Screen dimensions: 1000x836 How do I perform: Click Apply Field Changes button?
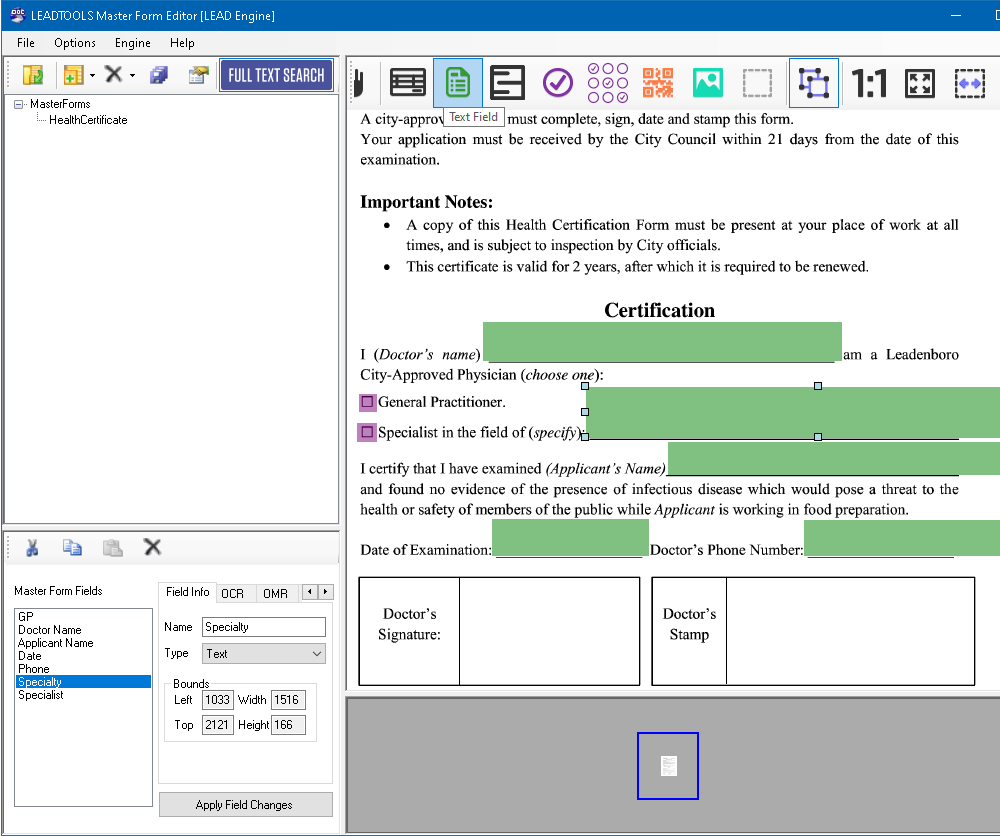pyautogui.click(x=246, y=805)
